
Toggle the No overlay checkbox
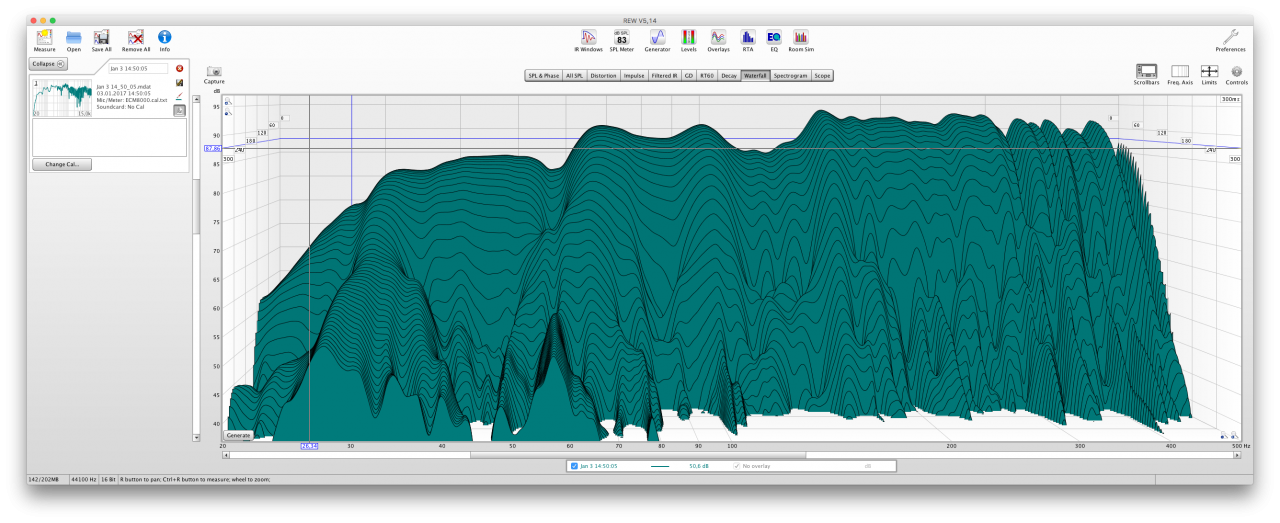click(737, 466)
